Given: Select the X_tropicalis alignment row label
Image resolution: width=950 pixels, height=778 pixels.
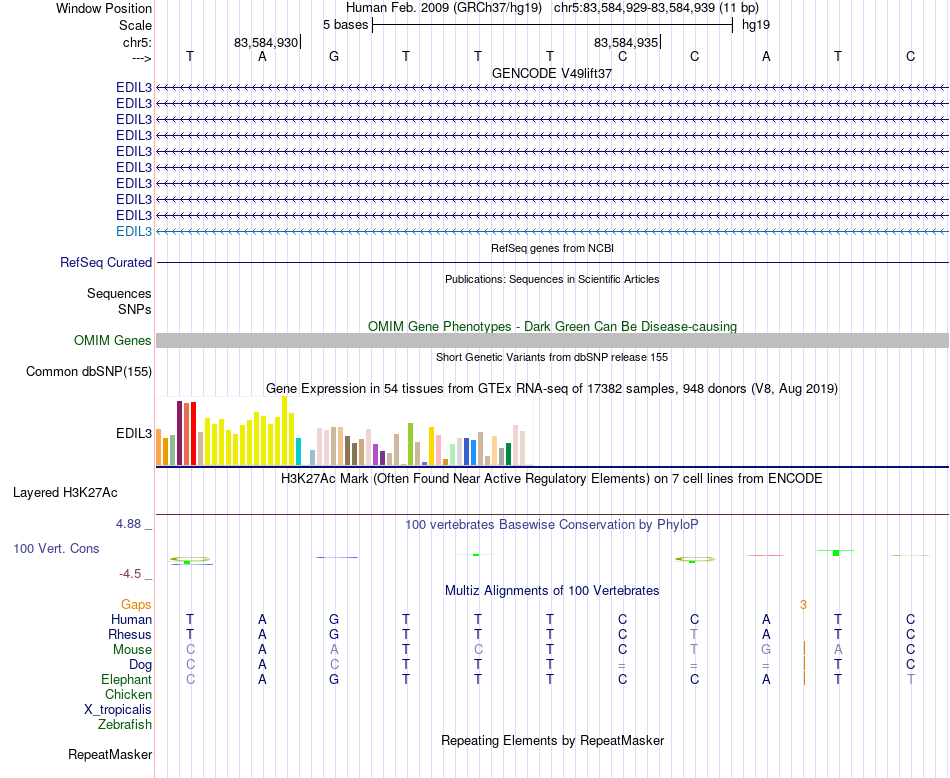Looking at the screenshot, I should (118, 710).
